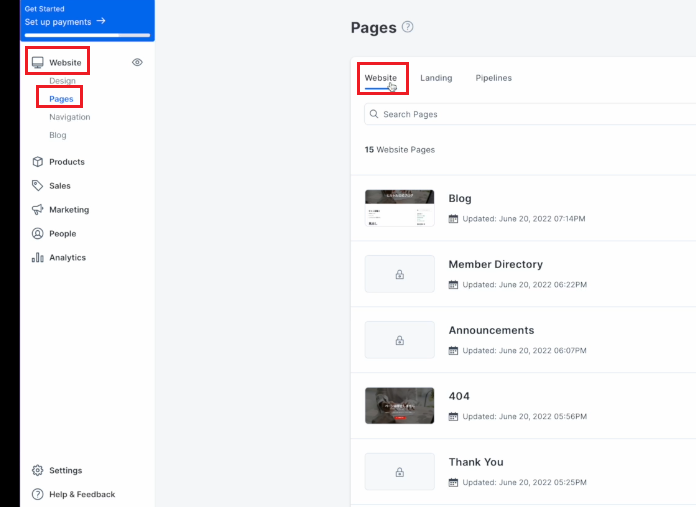Open the Member Directory page title

(495, 264)
